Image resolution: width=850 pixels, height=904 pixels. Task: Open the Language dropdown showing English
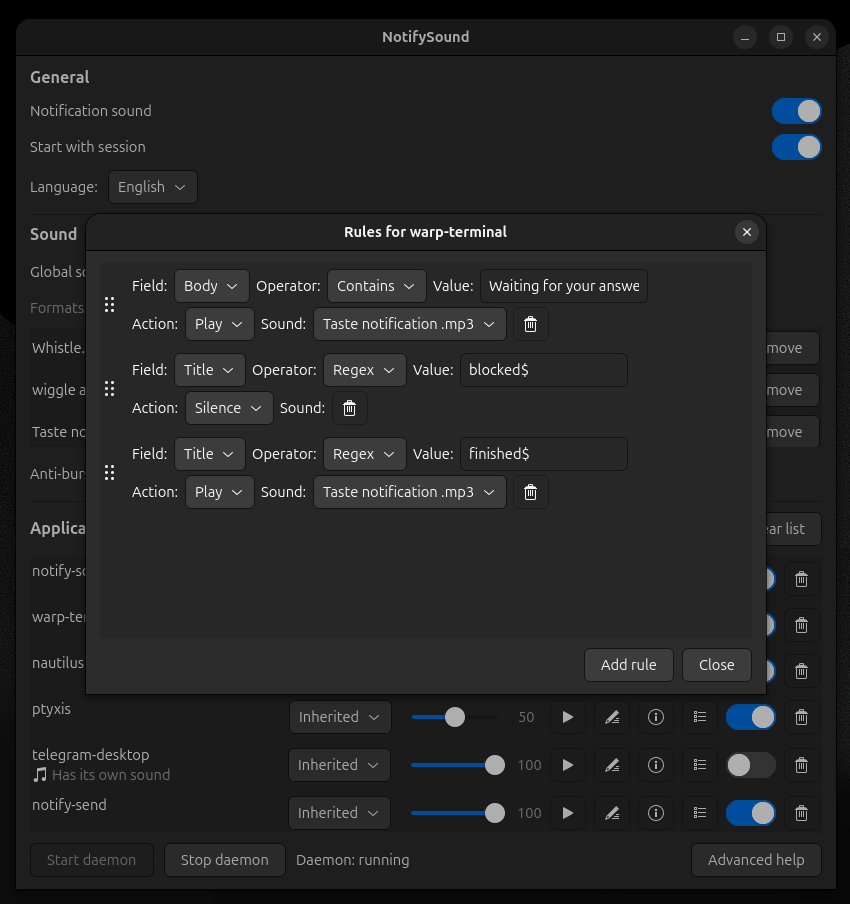[153, 187]
